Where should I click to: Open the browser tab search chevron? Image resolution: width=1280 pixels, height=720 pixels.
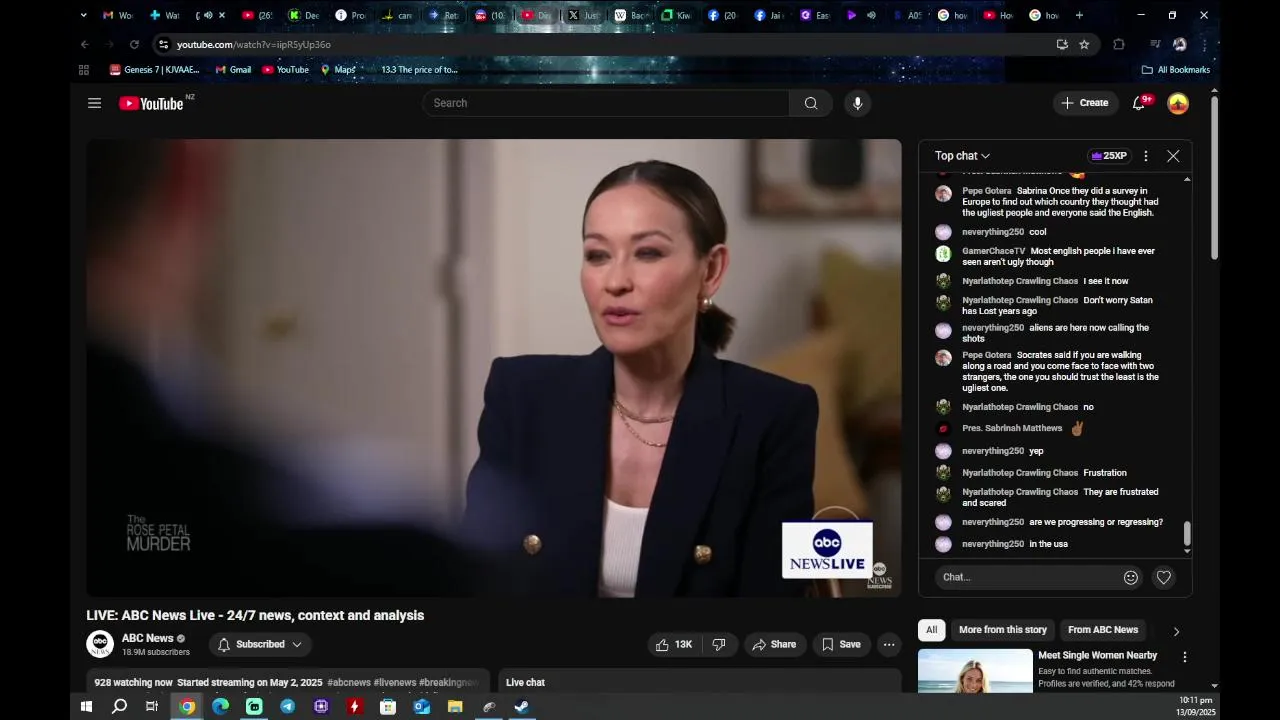[83, 15]
